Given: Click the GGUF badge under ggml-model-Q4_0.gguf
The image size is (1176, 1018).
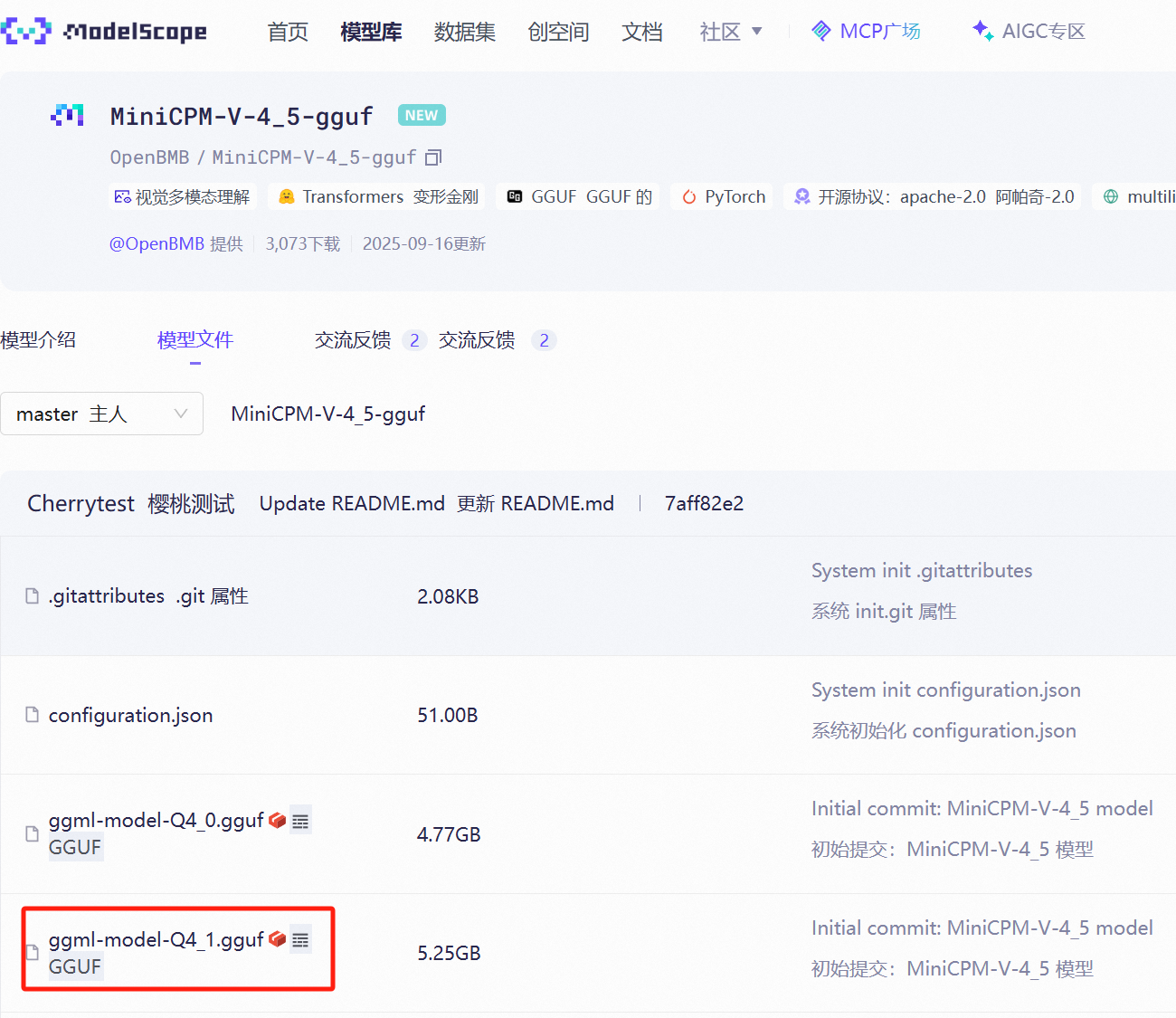Looking at the screenshot, I should [x=75, y=847].
